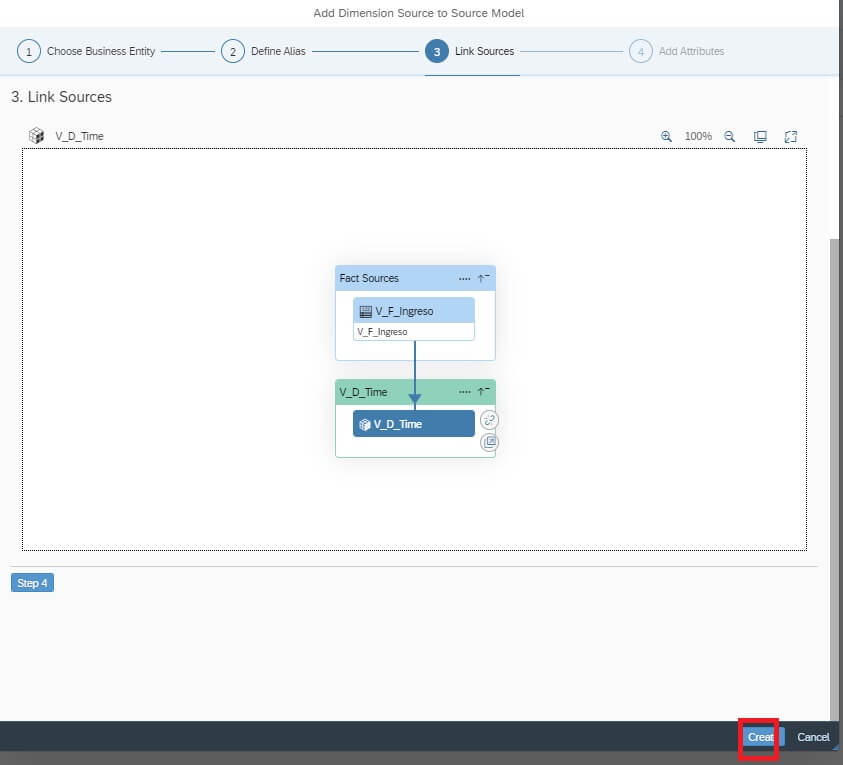Click the fit-to-view diagram icon
843x765 pixels.
click(x=760, y=137)
